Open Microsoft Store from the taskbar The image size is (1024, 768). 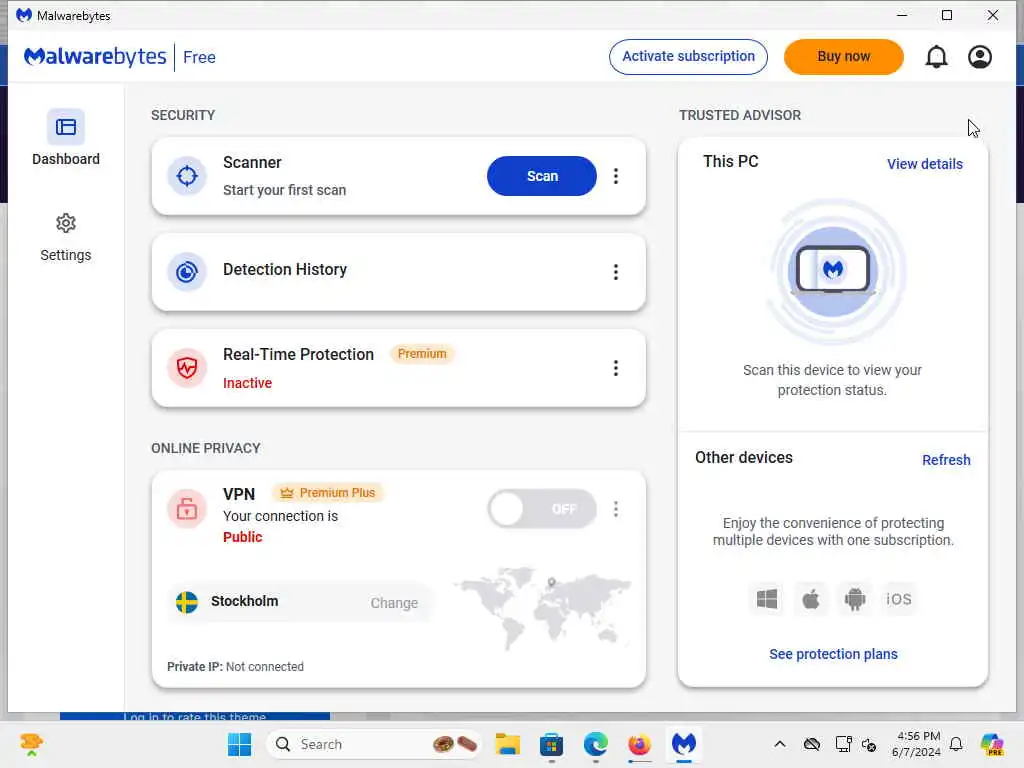click(x=551, y=744)
